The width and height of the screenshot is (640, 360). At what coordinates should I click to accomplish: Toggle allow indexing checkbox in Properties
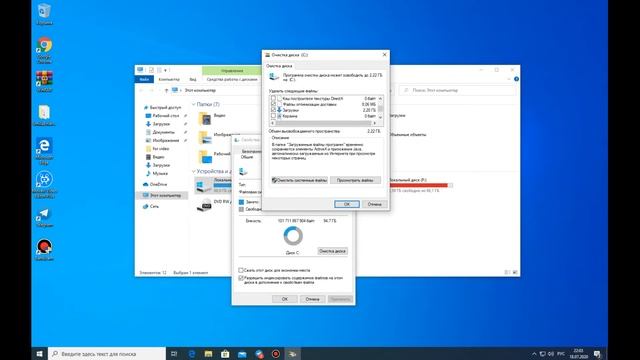tap(241, 278)
